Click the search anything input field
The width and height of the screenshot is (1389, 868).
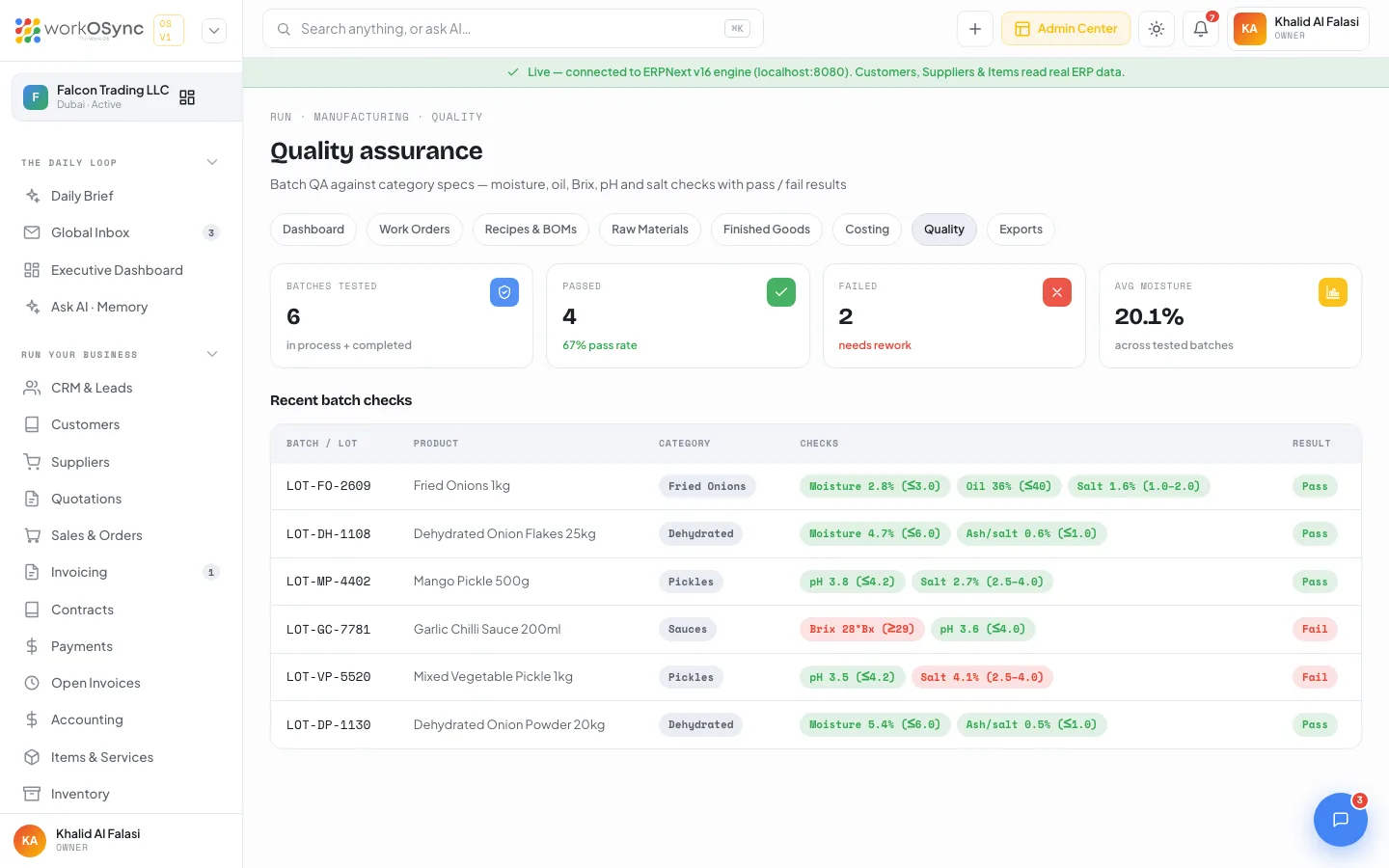513,29
